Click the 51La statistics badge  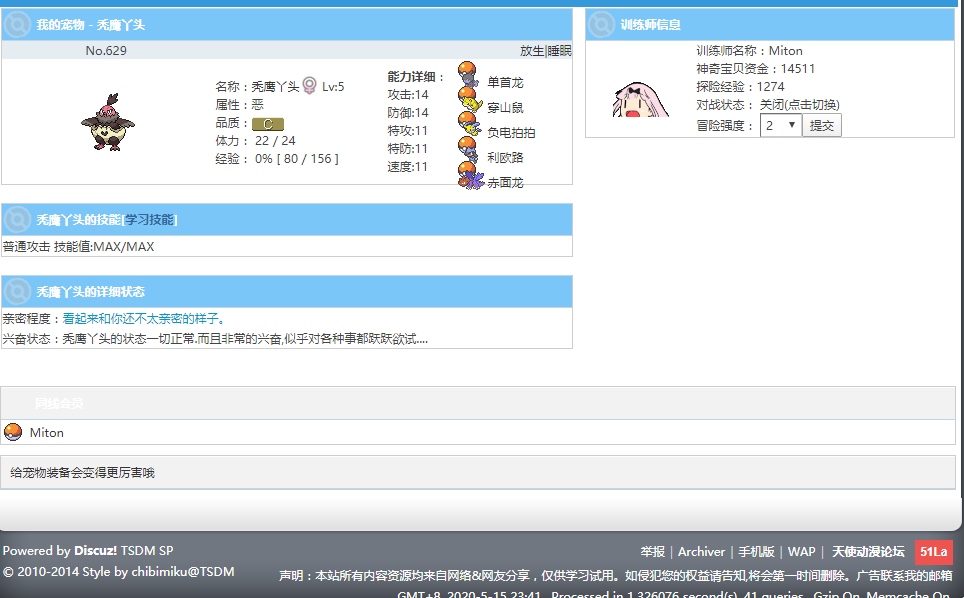point(933,551)
